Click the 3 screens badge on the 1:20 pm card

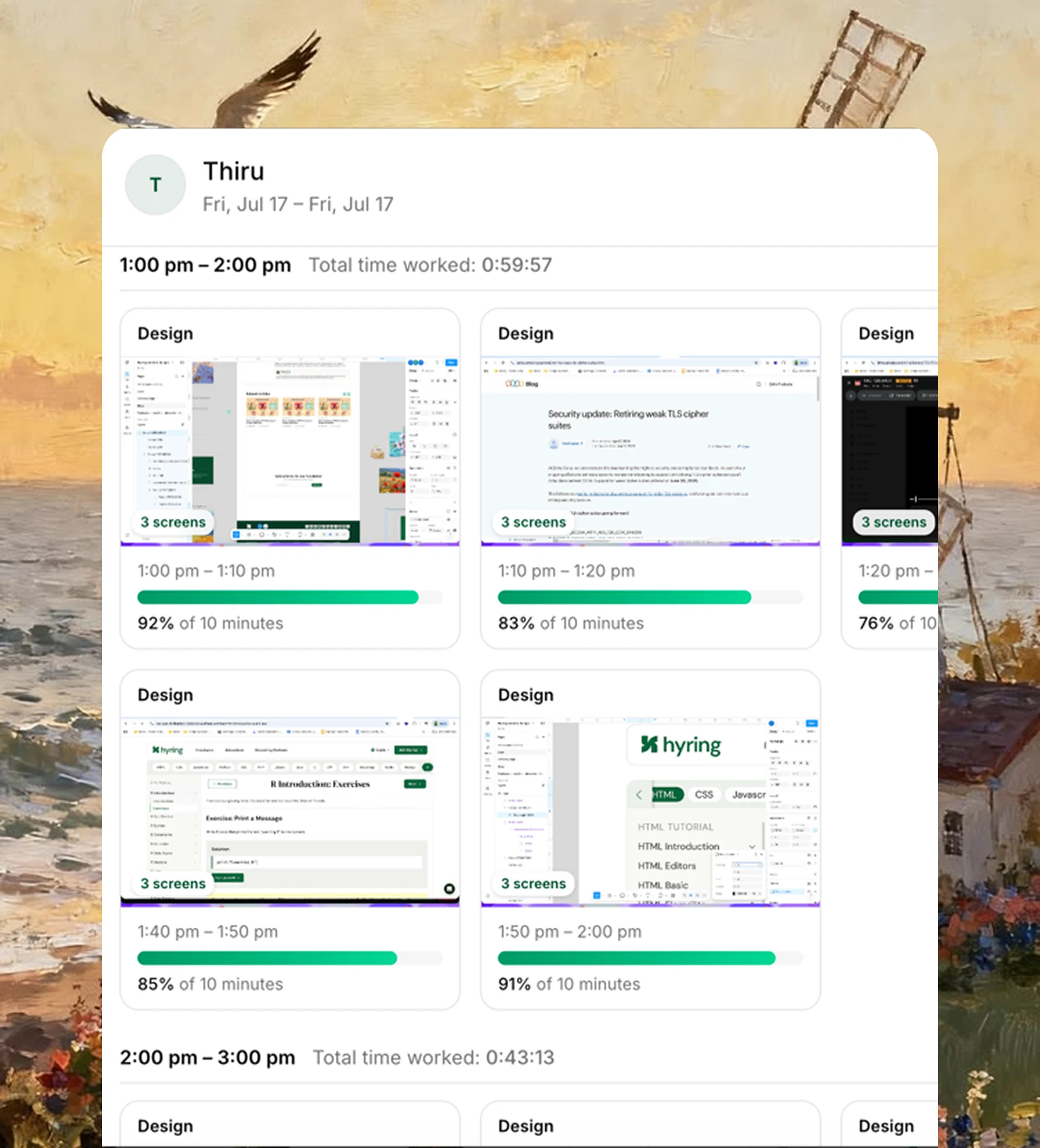[x=894, y=522]
